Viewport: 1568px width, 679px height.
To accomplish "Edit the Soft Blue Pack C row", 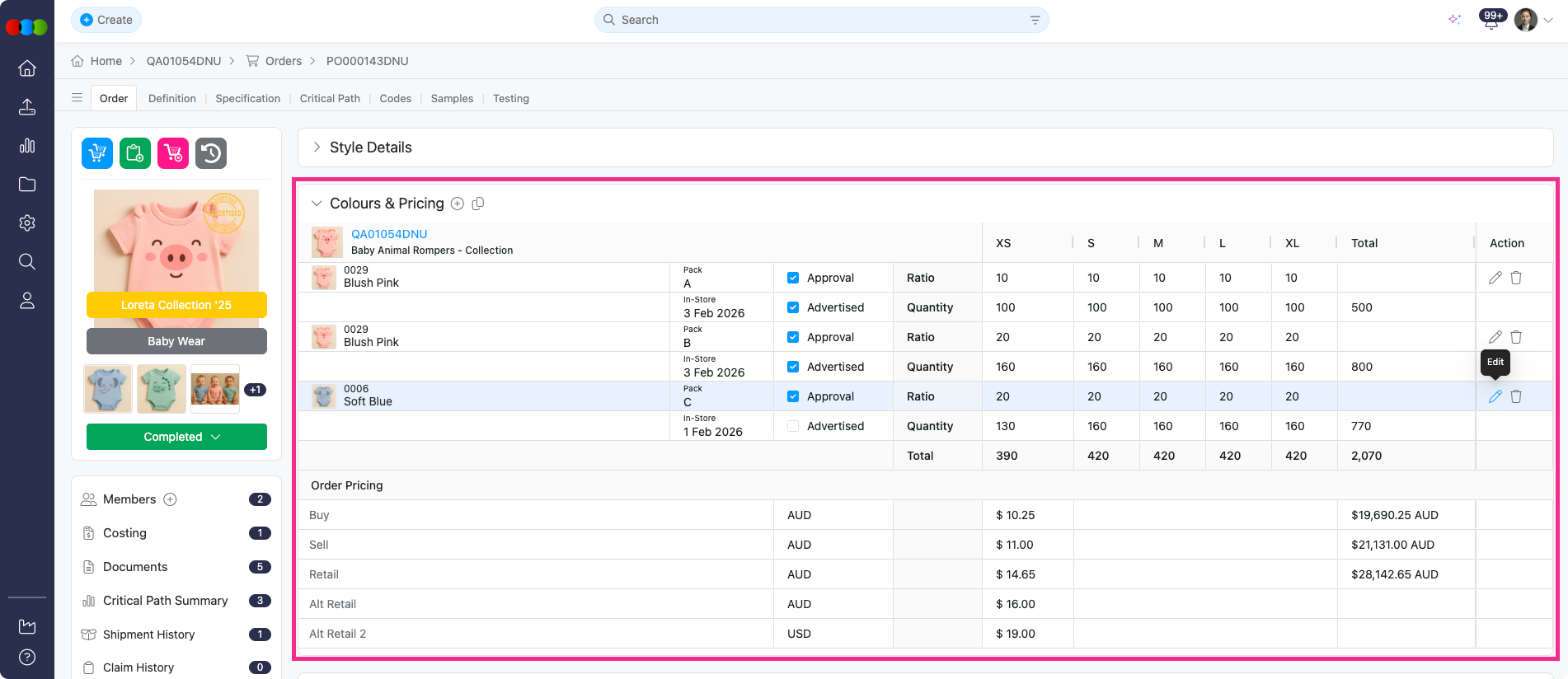I will pyautogui.click(x=1495, y=396).
